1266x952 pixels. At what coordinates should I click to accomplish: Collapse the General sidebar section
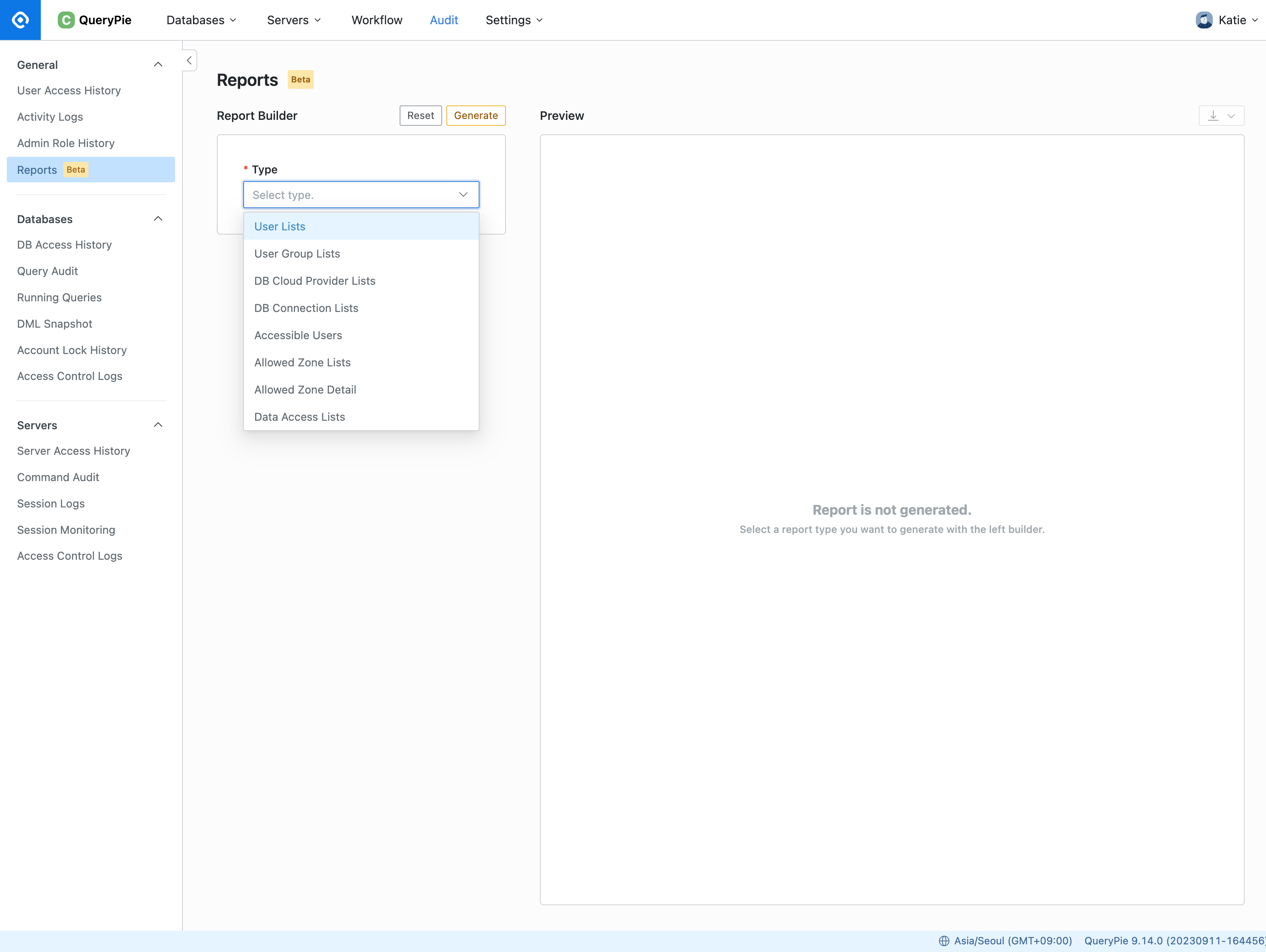tap(159, 65)
